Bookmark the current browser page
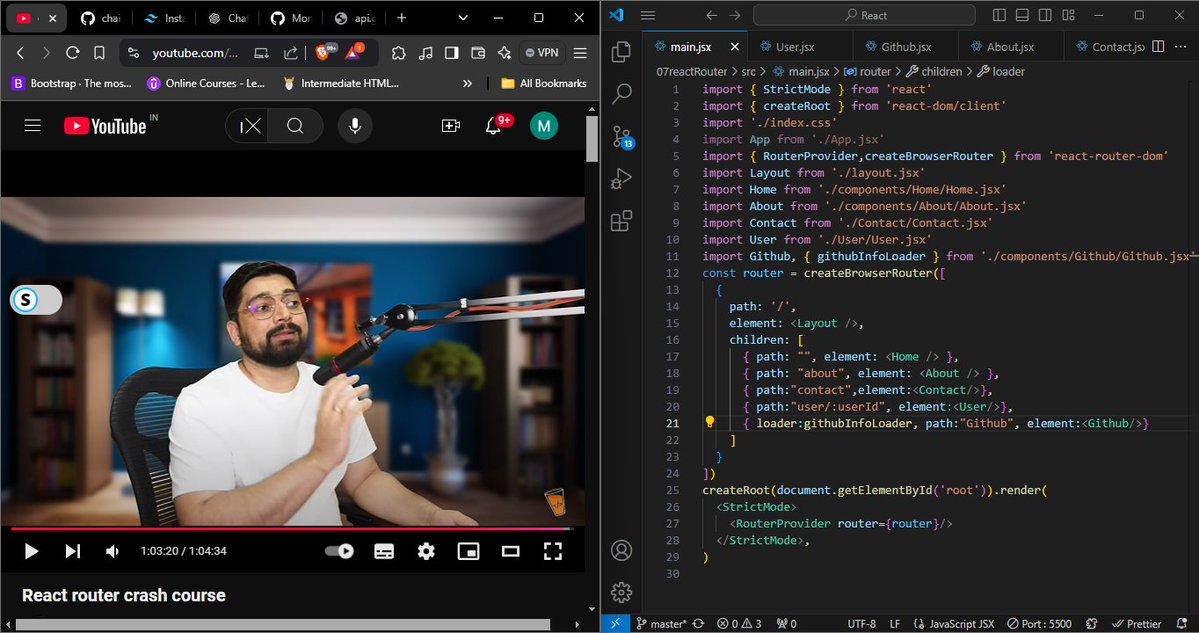 pos(99,53)
